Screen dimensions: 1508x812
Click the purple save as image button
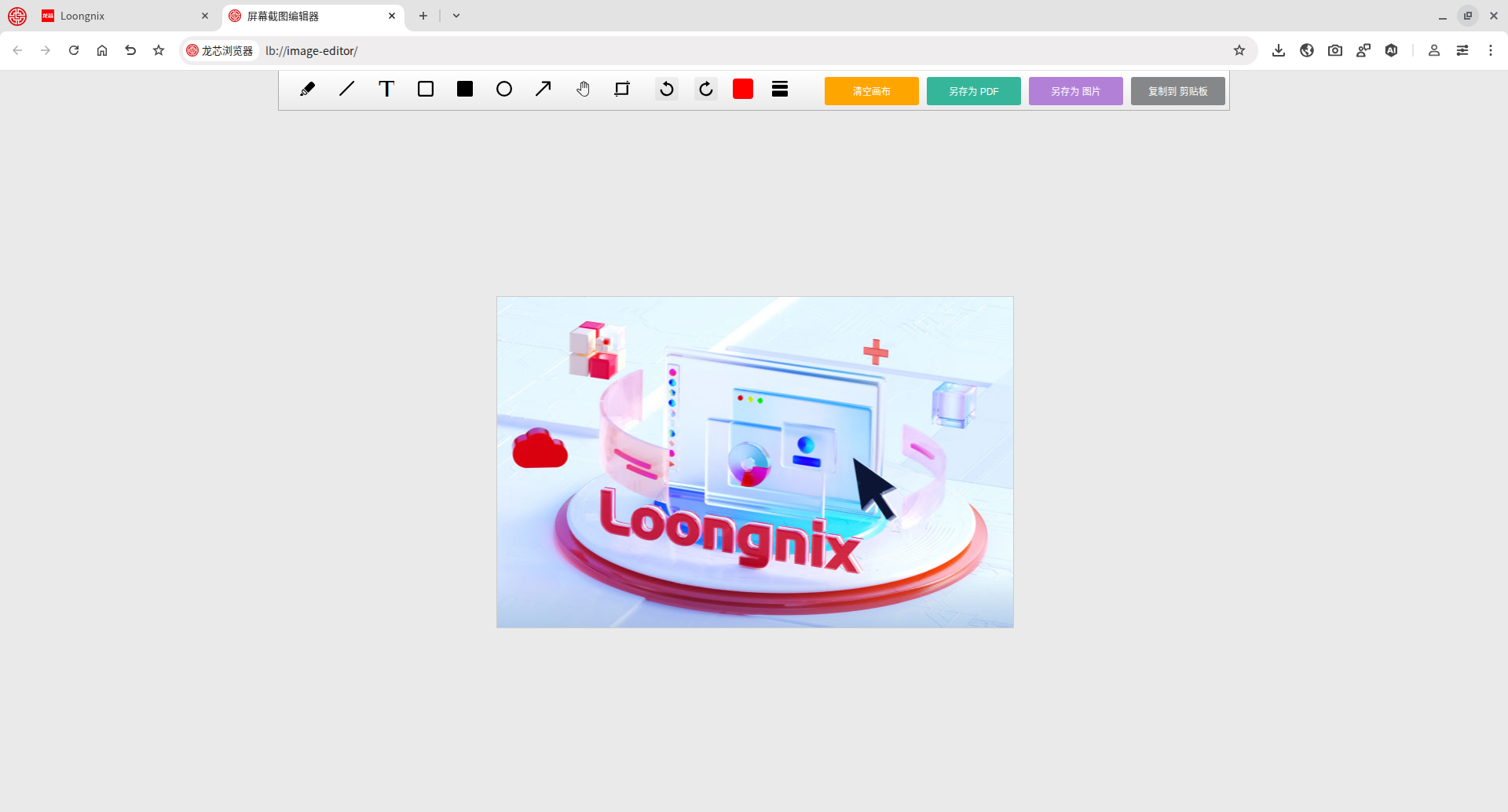1075,91
